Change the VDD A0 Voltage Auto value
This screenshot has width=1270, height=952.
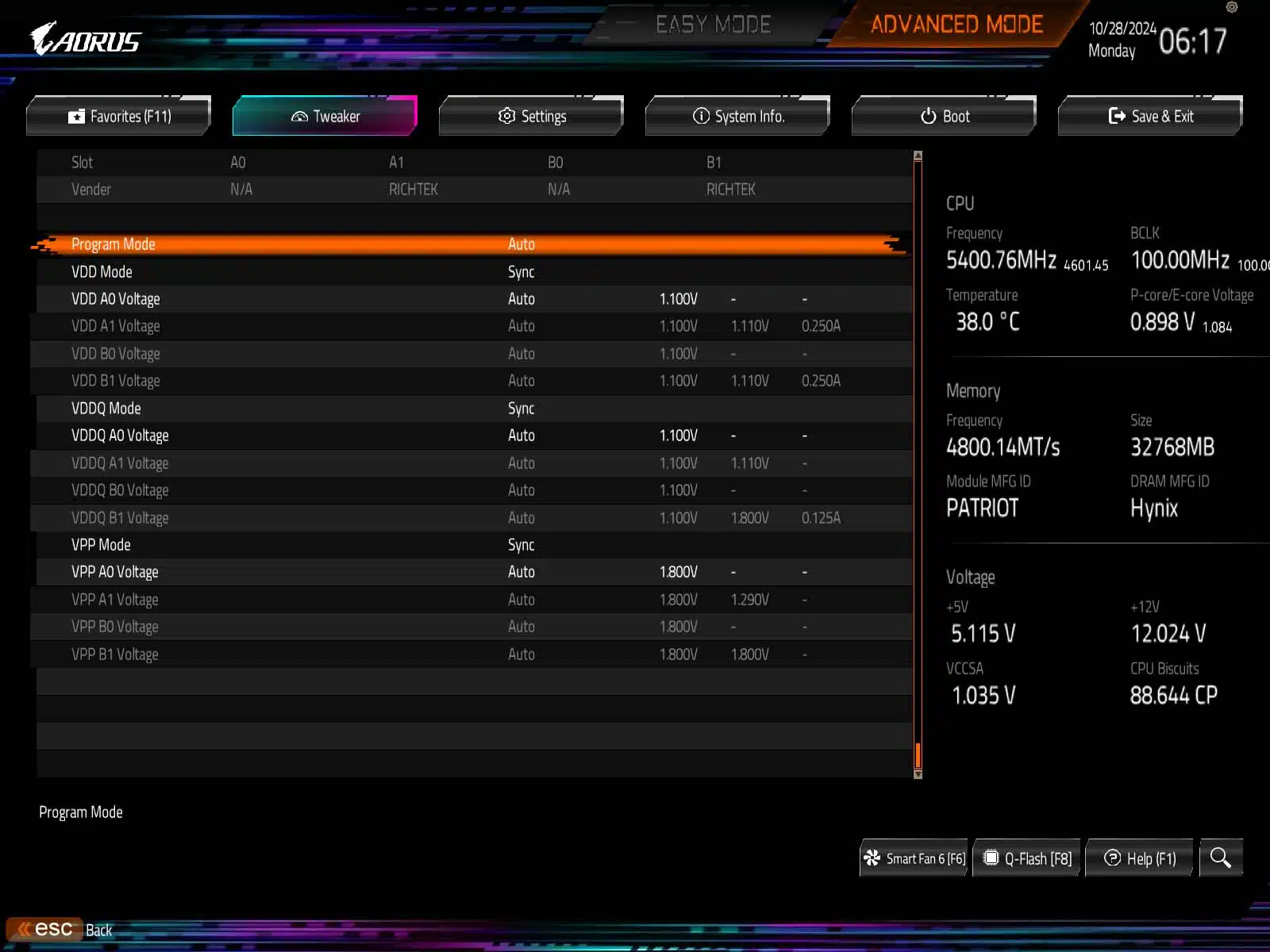pyautogui.click(x=521, y=299)
